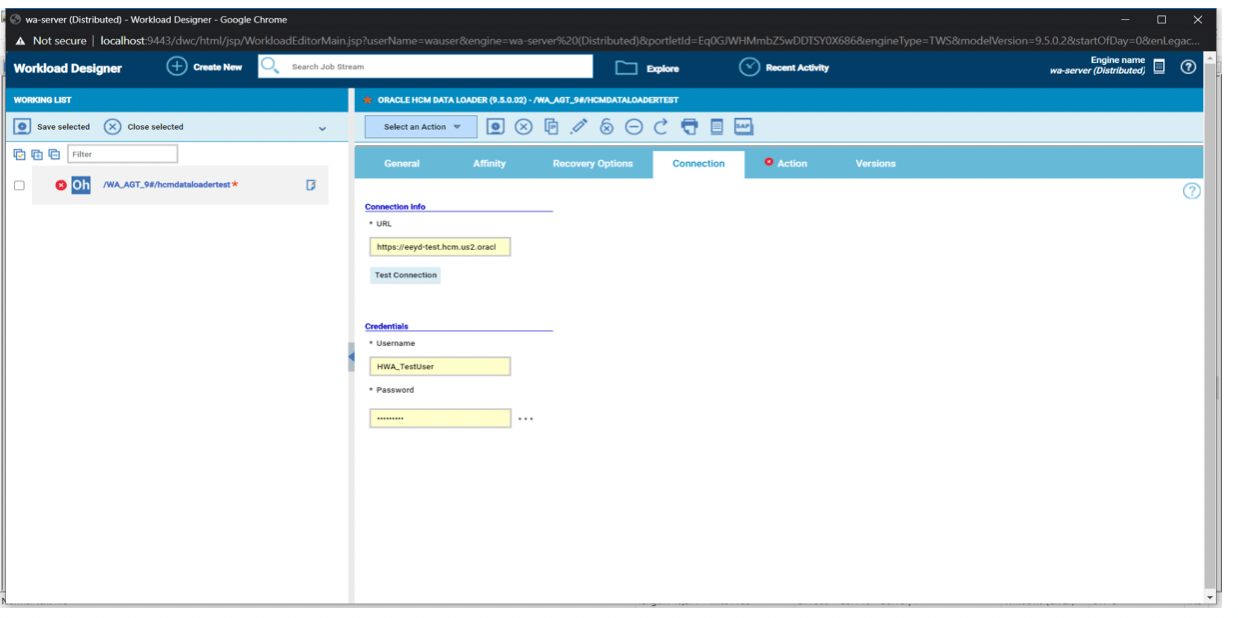
Task: Expand the working list chevron menu
Action: (x=322, y=128)
